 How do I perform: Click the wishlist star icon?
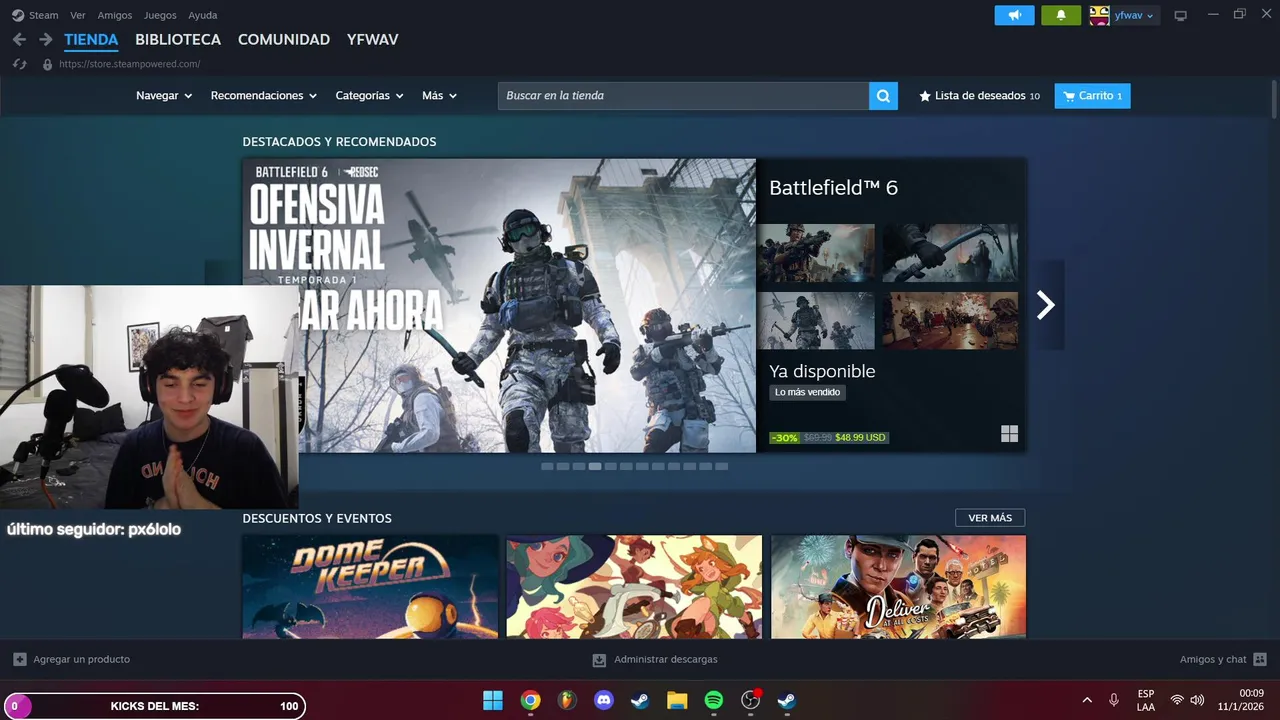[x=925, y=96]
